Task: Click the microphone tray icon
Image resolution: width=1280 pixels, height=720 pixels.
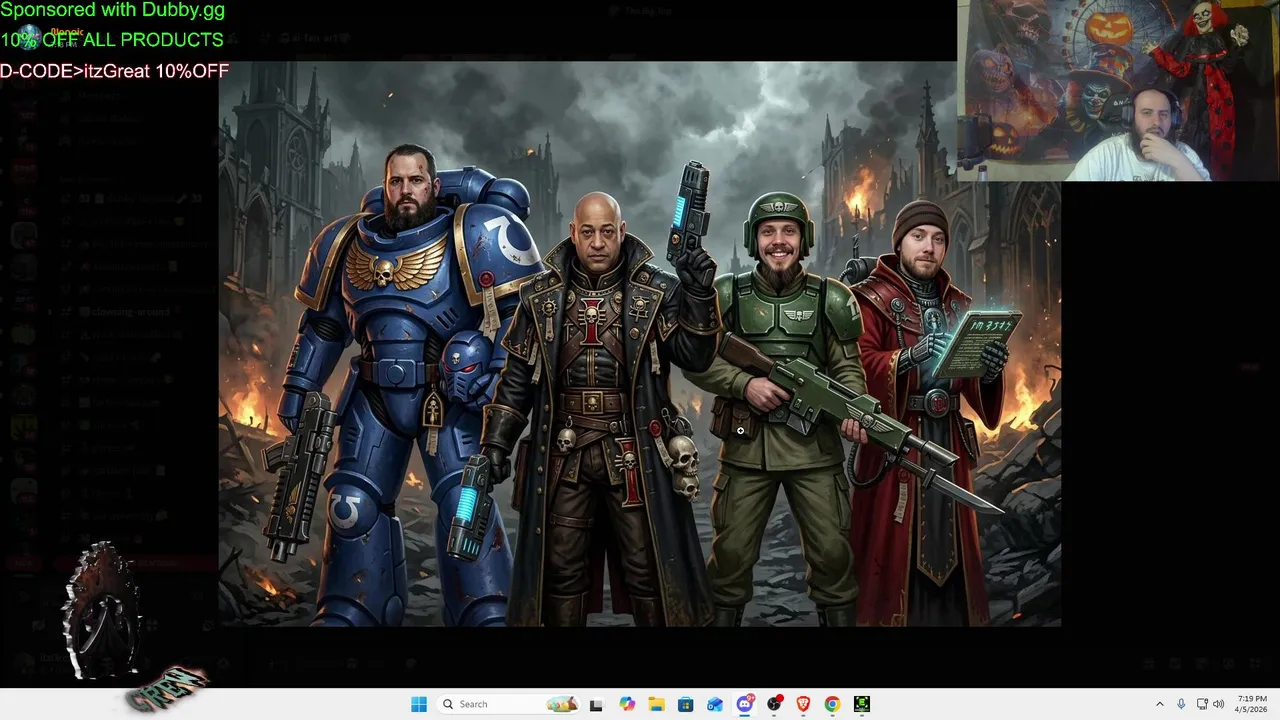Action: [1181, 704]
